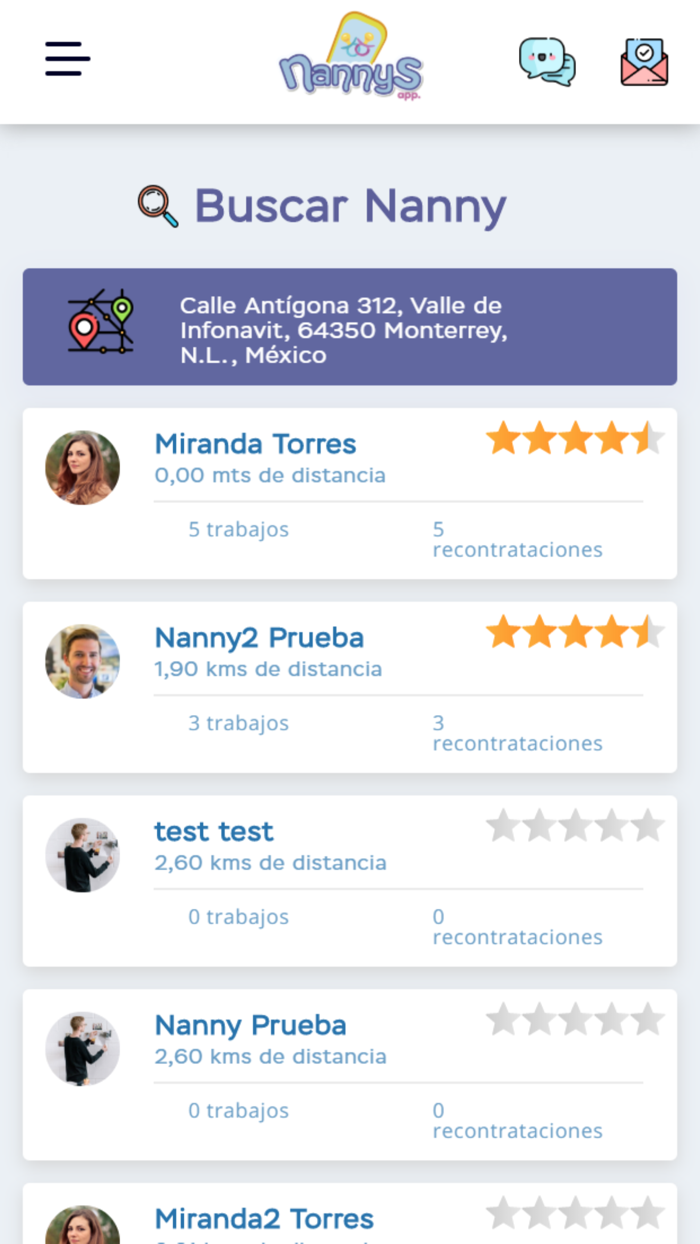Screen dimensions: 700x1244
Task: Select the test test nanny card
Action: point(350,880)
